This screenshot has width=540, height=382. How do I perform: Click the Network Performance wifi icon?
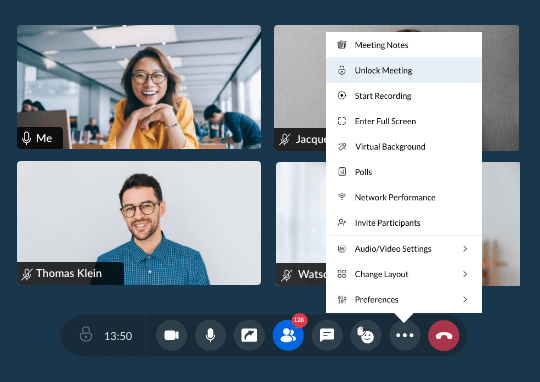(x=342, y=197)
